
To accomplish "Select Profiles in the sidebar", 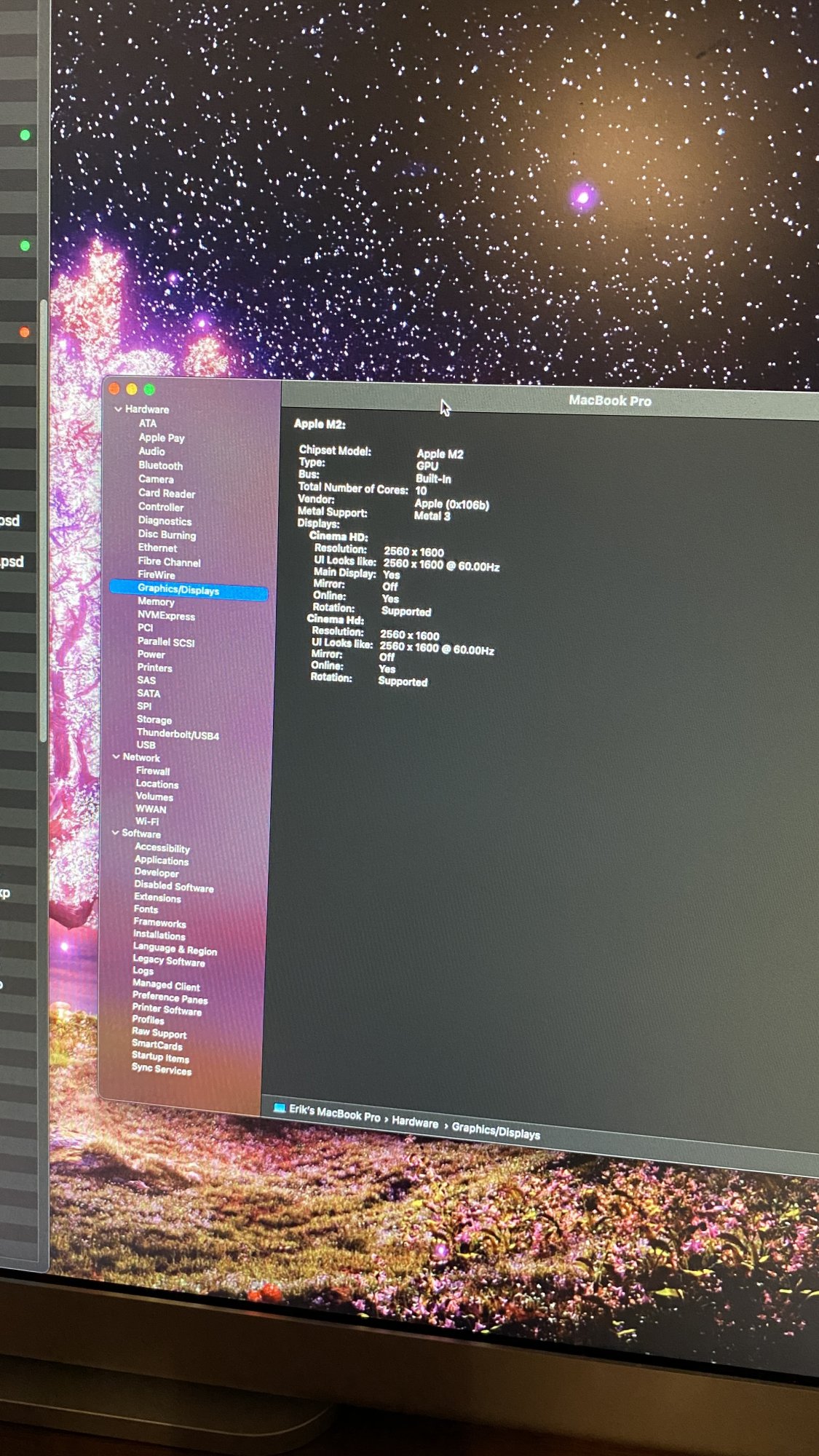I will [148, 1020].
